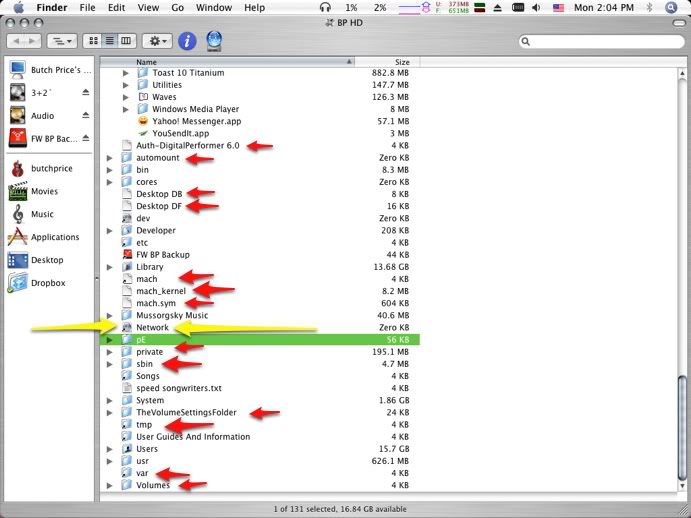Open the Finder menu
This screenshot has height=518, width=691.
click(52, 7)
